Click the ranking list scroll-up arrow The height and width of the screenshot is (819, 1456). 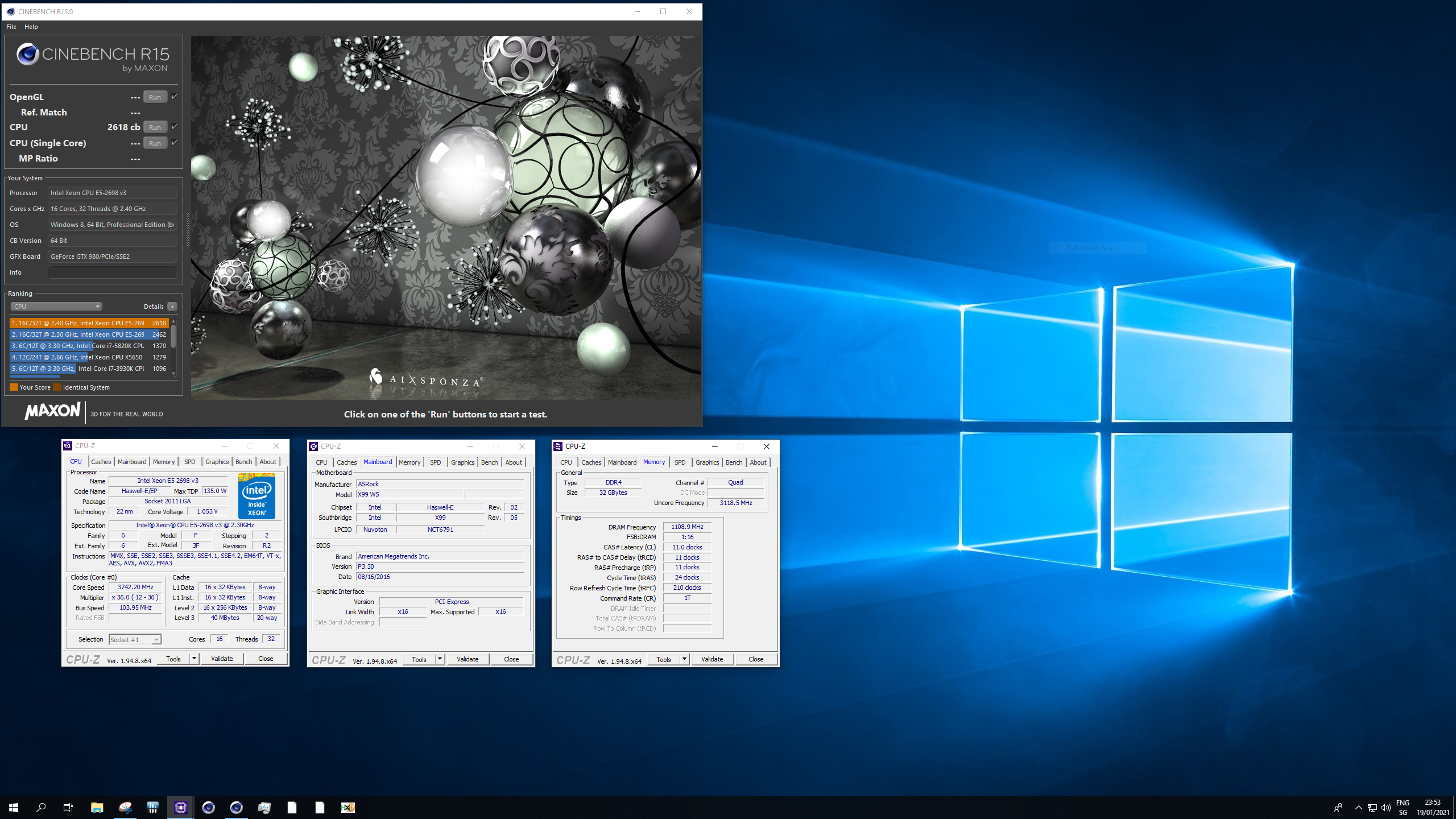(173, 321)
